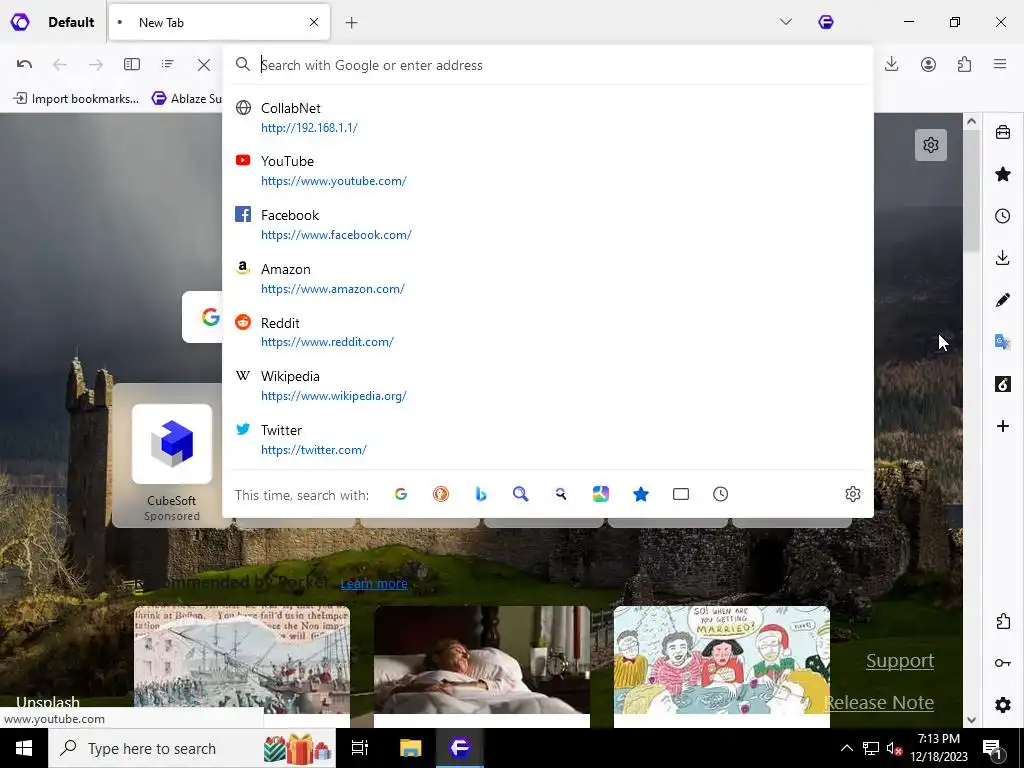The height and width of the screenshot is (768, 1024).
Task: Open the Windows Start menu
Action: tap(24, 748)
